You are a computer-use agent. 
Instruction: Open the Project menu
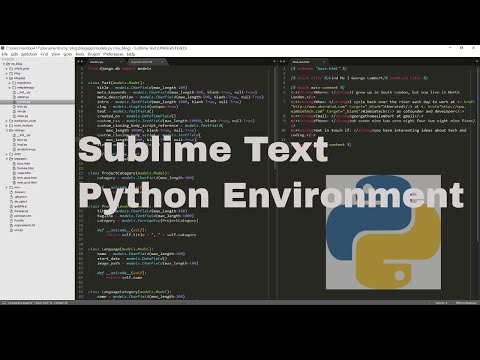tap(94, 54)
